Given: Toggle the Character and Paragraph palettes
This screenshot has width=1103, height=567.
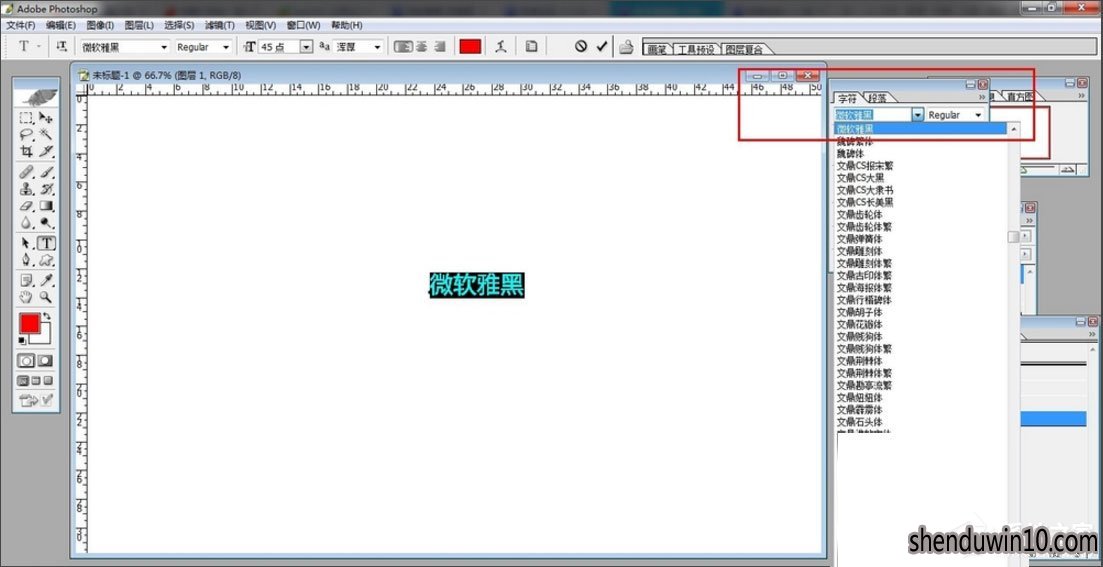Looking at the screenshot, I should pyautogui.click(x=531, y=46).
